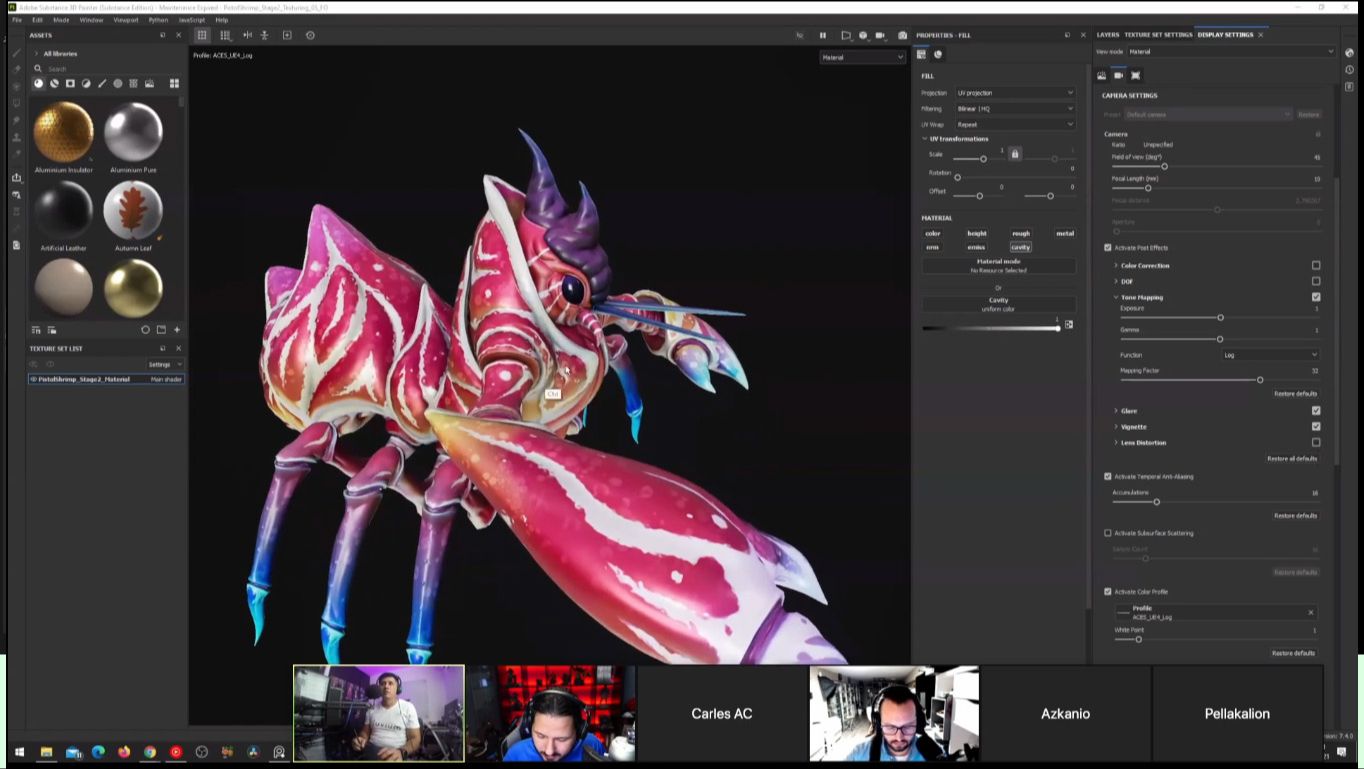The height and width of the screenshot is (769, 1364).
Task: Open the View mode dropdown in Display Settings
Action: coord(1231,52)
